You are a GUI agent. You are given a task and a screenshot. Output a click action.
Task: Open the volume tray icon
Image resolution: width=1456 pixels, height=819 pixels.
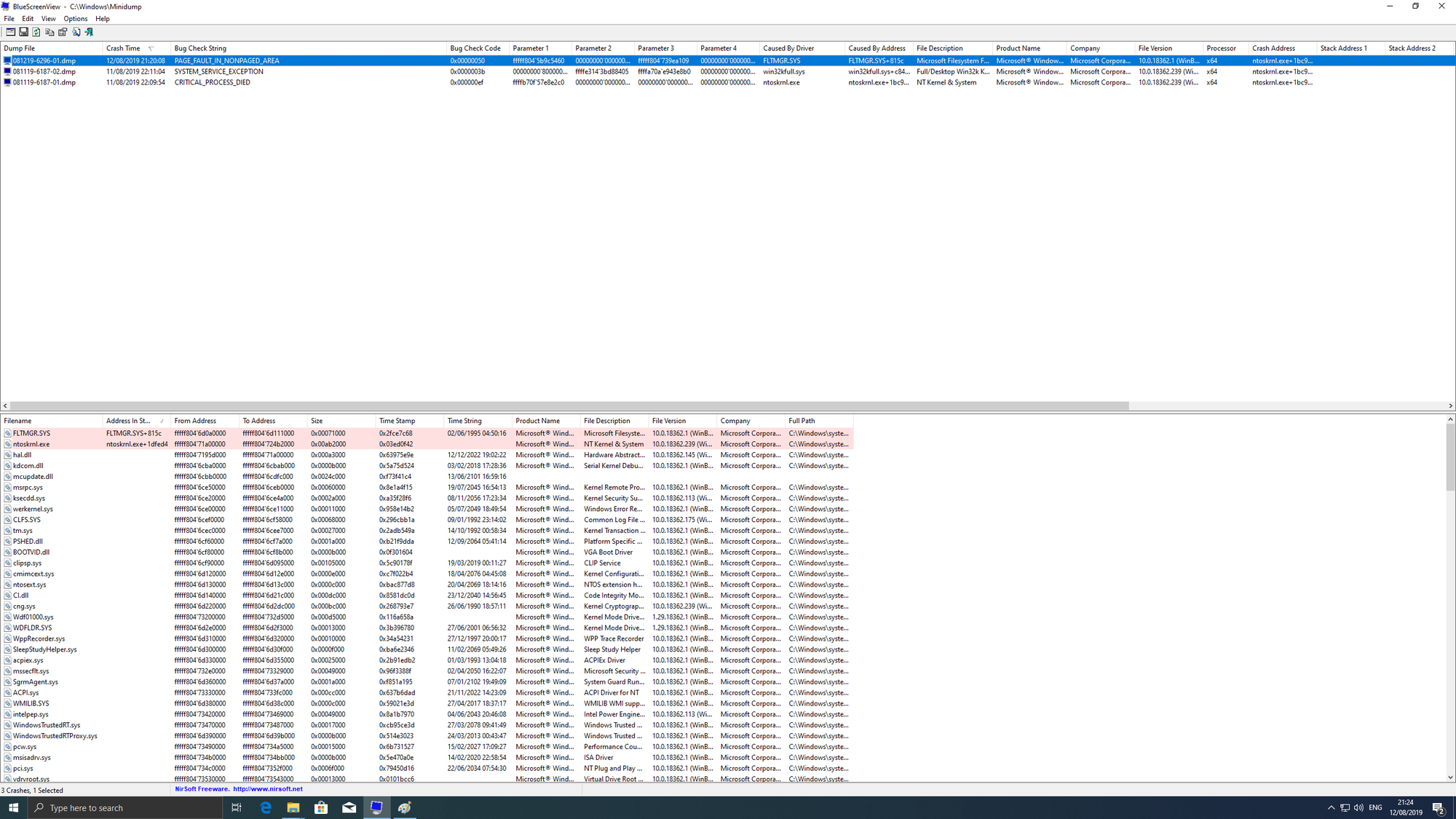[x=1358, y=807]
